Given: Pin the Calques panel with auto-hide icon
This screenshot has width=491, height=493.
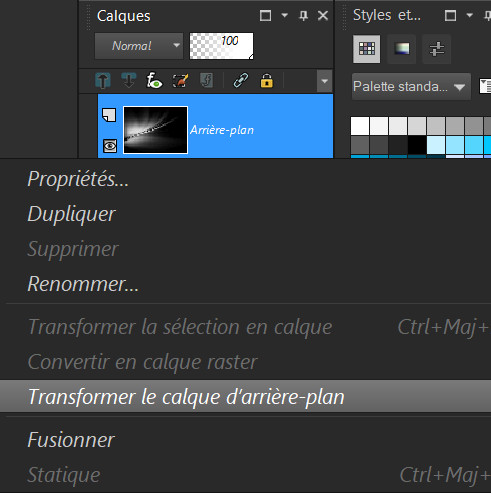Looking at the screenshot, I should tap(303, 16).
